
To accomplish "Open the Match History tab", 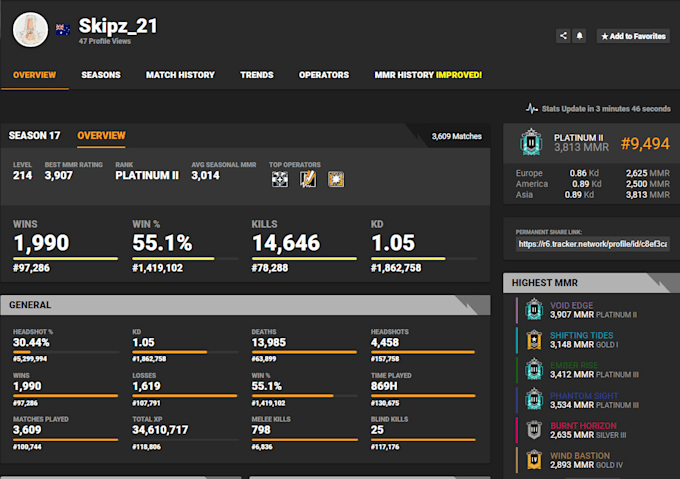I will point(180,75).
